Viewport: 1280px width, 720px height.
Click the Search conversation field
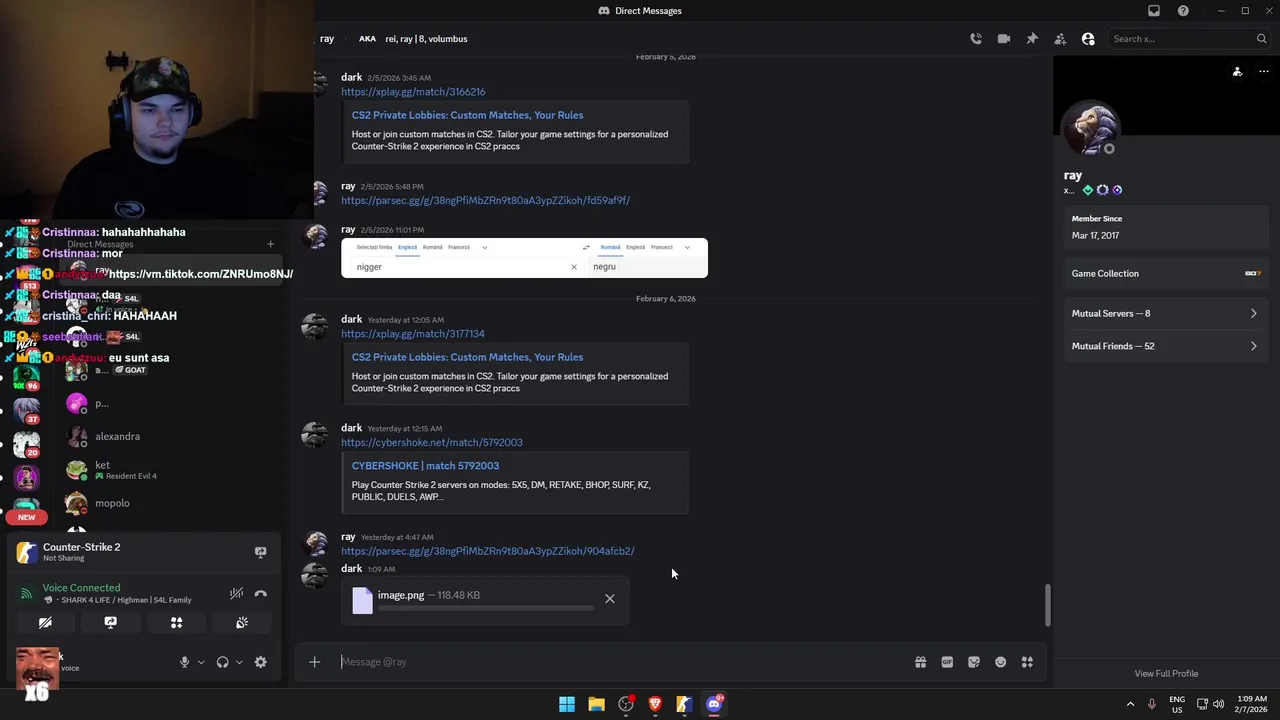[1188, 39]
